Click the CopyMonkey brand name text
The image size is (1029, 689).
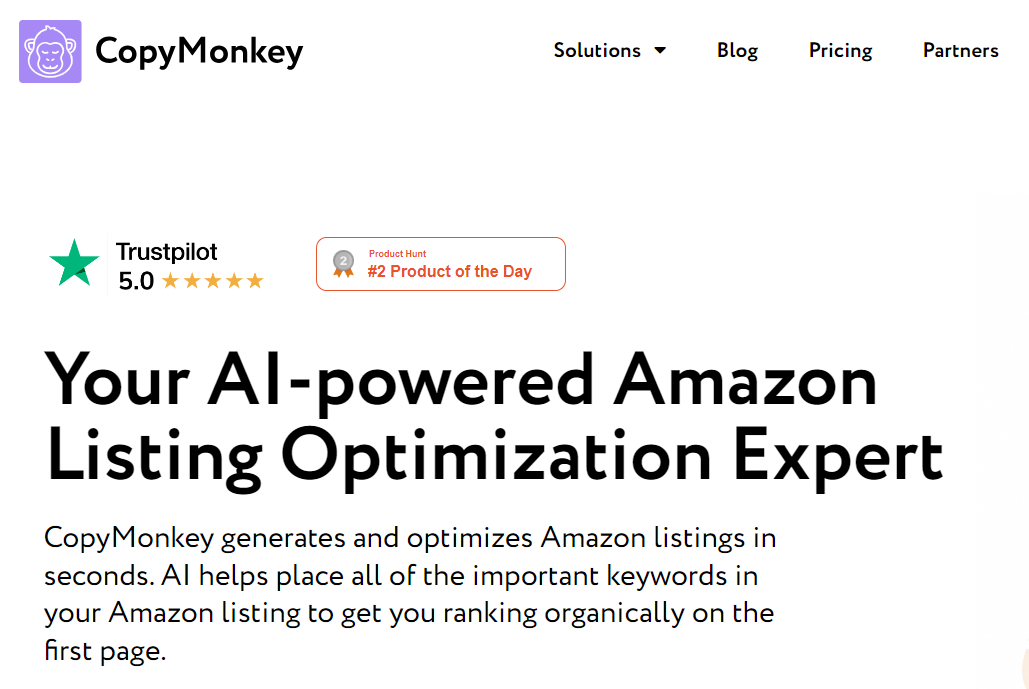tap(199, 51)
